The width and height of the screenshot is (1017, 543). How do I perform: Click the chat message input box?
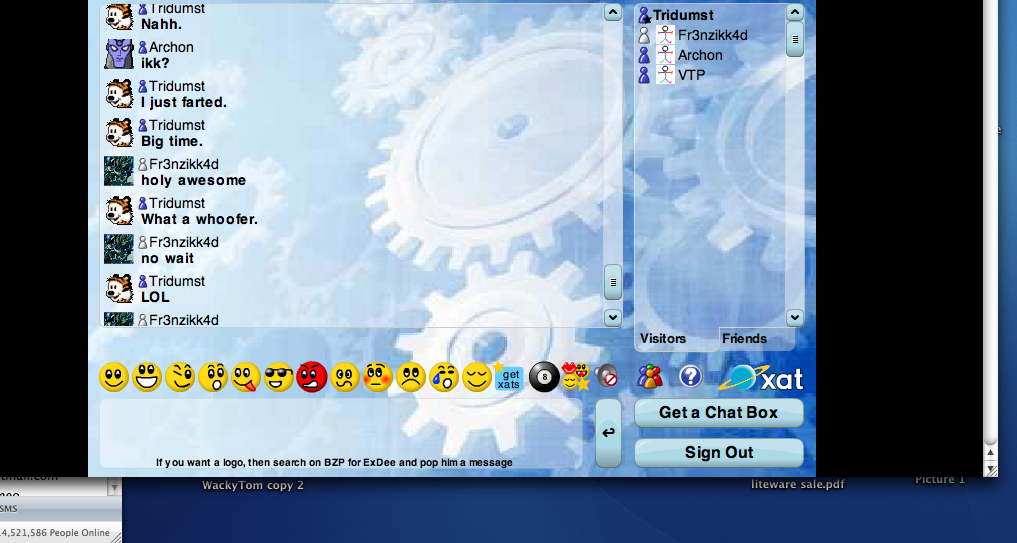(x=341, y=433)
